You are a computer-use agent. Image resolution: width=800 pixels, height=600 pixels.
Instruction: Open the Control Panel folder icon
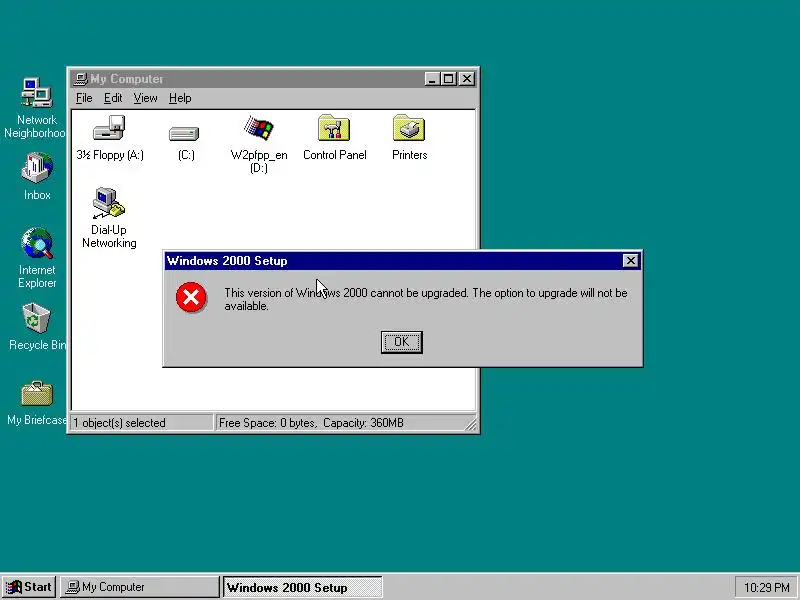[334, 128]
